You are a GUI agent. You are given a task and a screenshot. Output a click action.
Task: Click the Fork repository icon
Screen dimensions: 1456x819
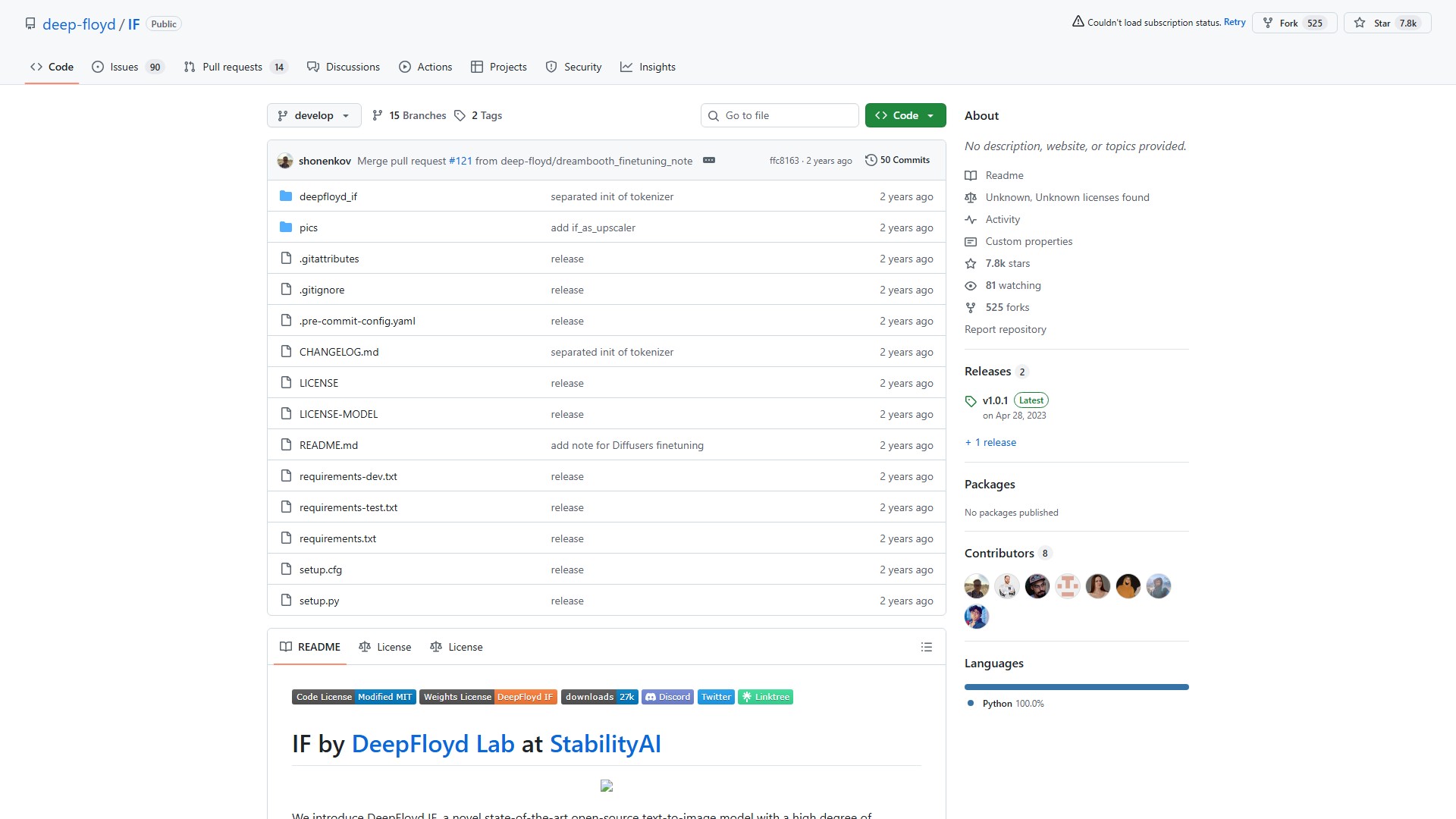click(x=1268, y=23)
